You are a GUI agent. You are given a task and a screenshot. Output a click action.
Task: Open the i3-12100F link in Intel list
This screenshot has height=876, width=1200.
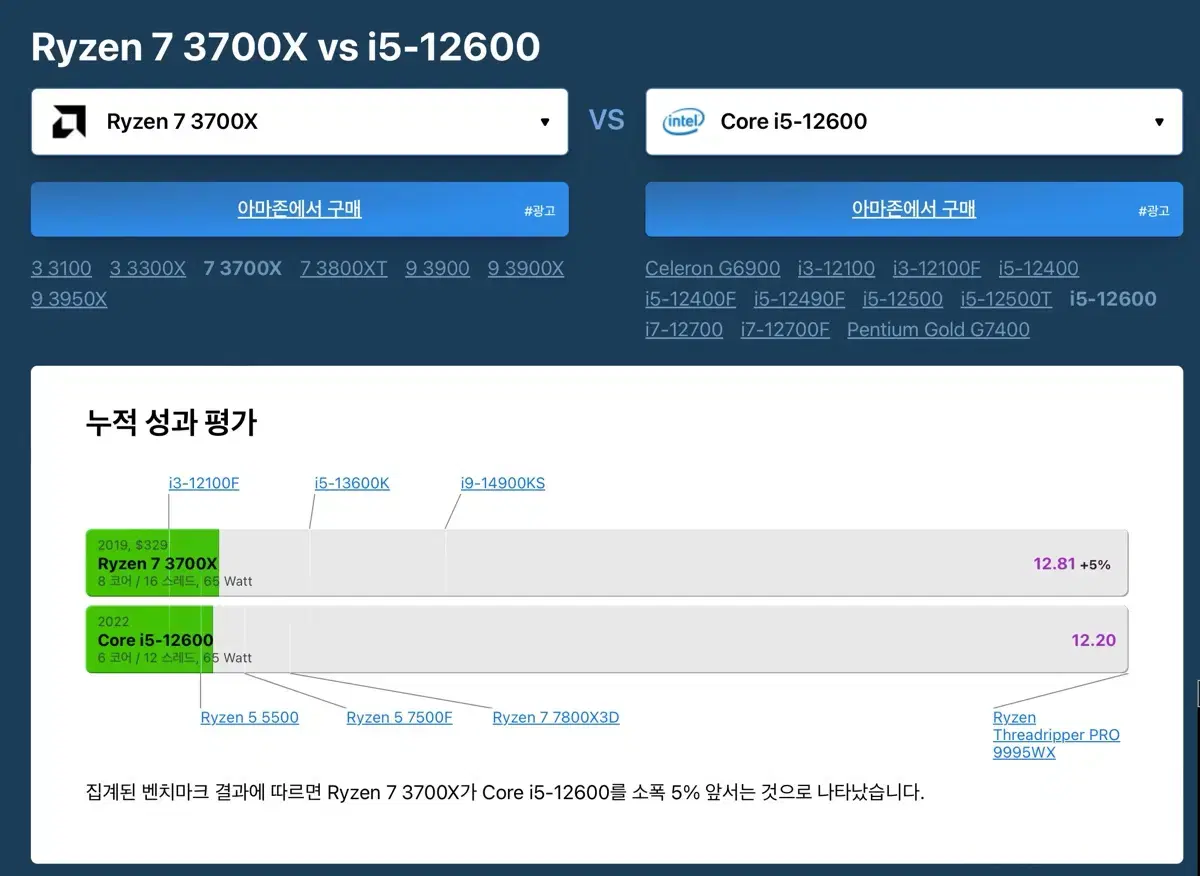937,268
